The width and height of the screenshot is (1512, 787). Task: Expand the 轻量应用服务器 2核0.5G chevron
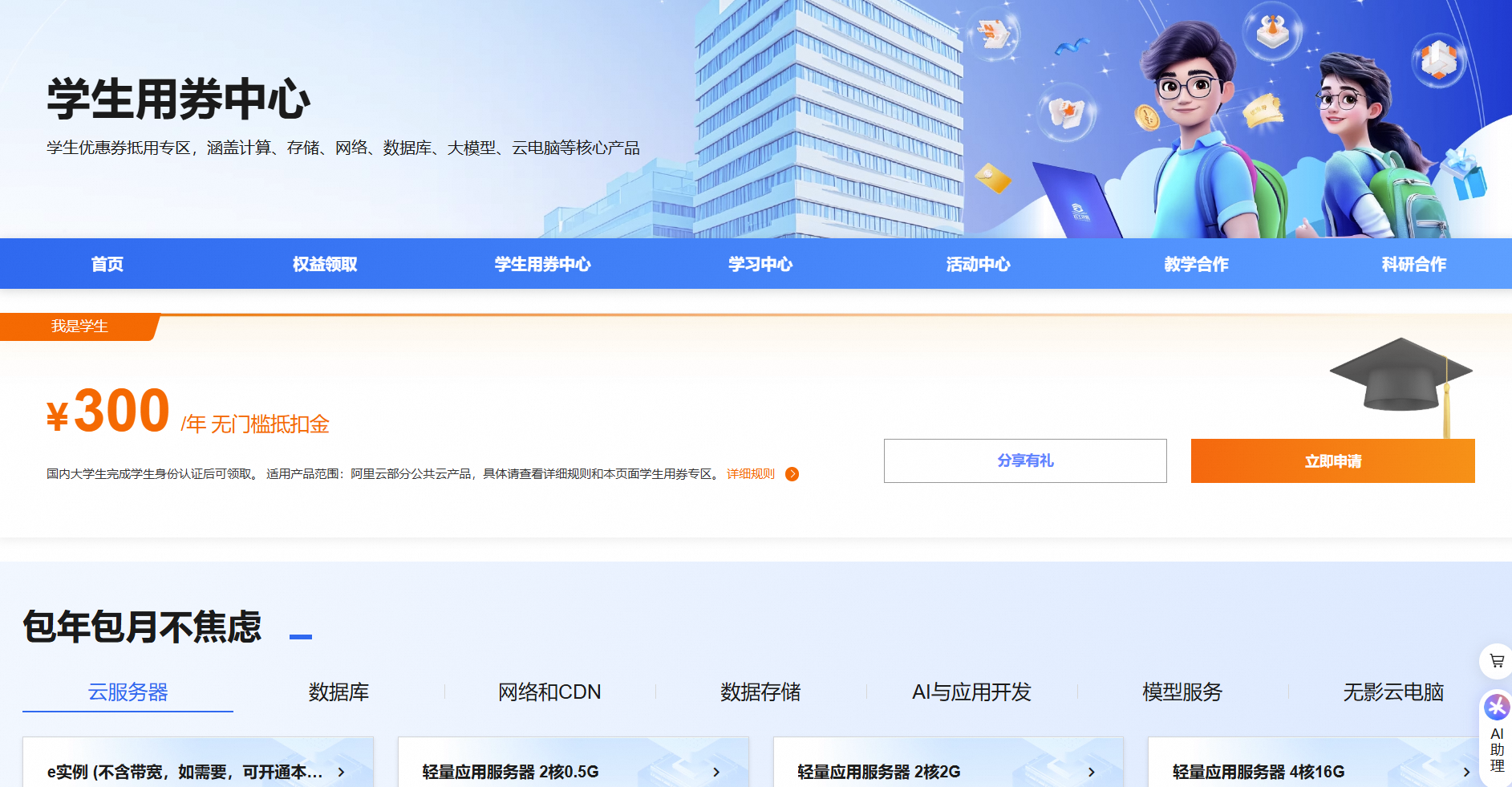[x=716, y=772]
